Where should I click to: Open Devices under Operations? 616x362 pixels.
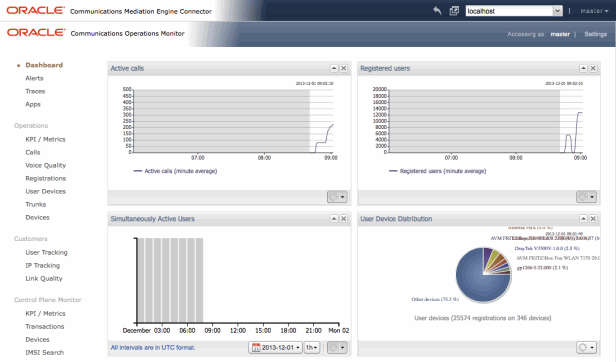point(37,217)
